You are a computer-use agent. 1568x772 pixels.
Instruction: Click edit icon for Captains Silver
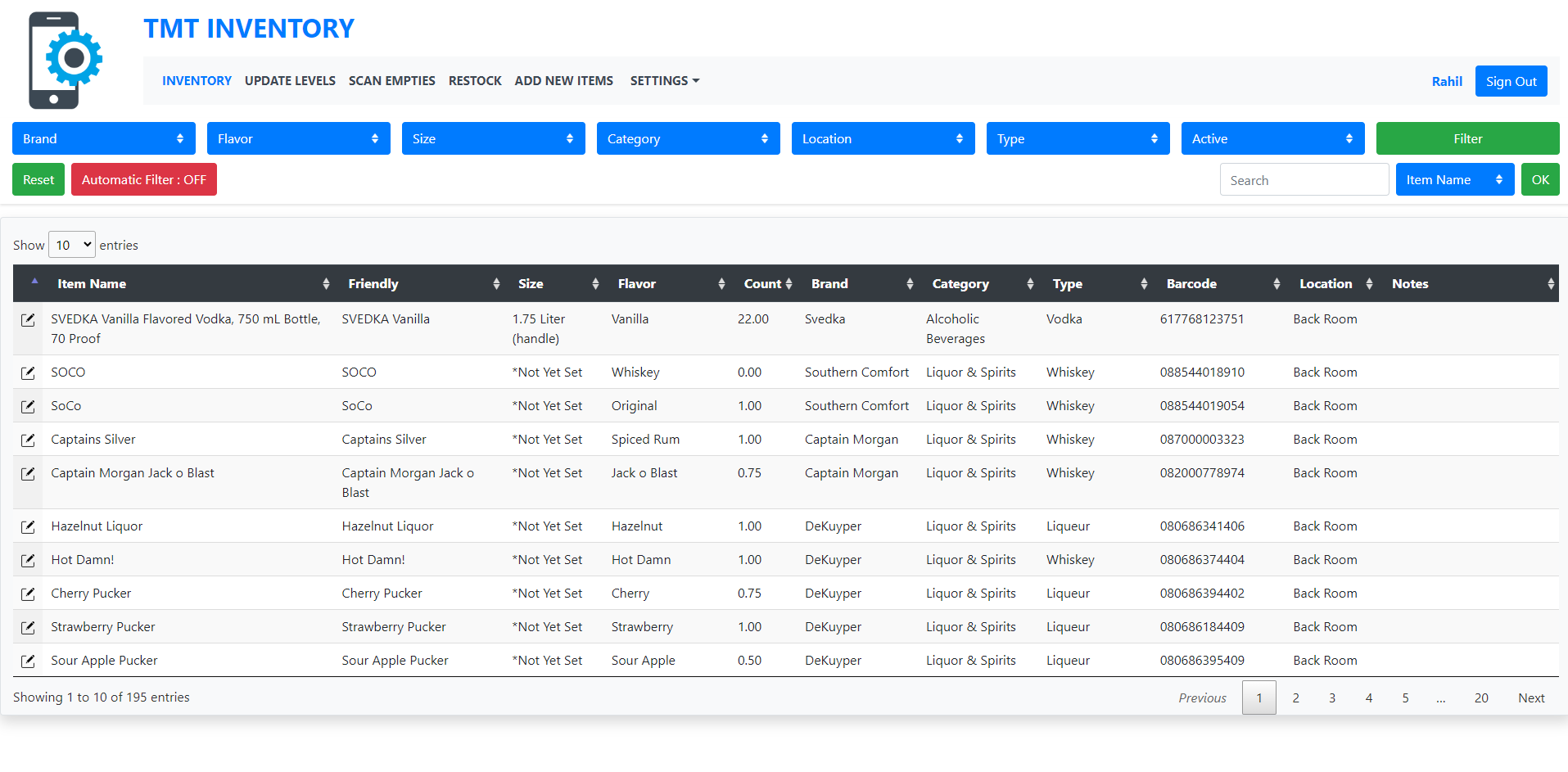(x=28, y=440)
